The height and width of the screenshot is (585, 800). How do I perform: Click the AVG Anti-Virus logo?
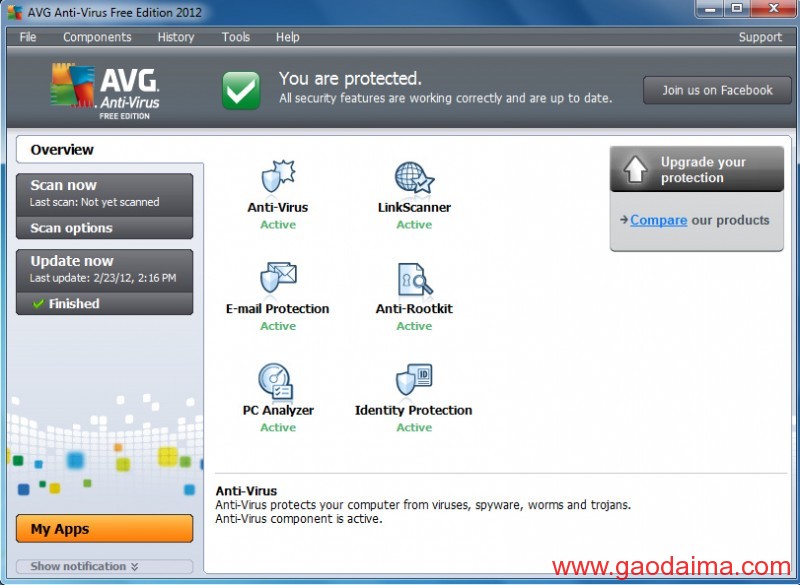coord(105,91)
